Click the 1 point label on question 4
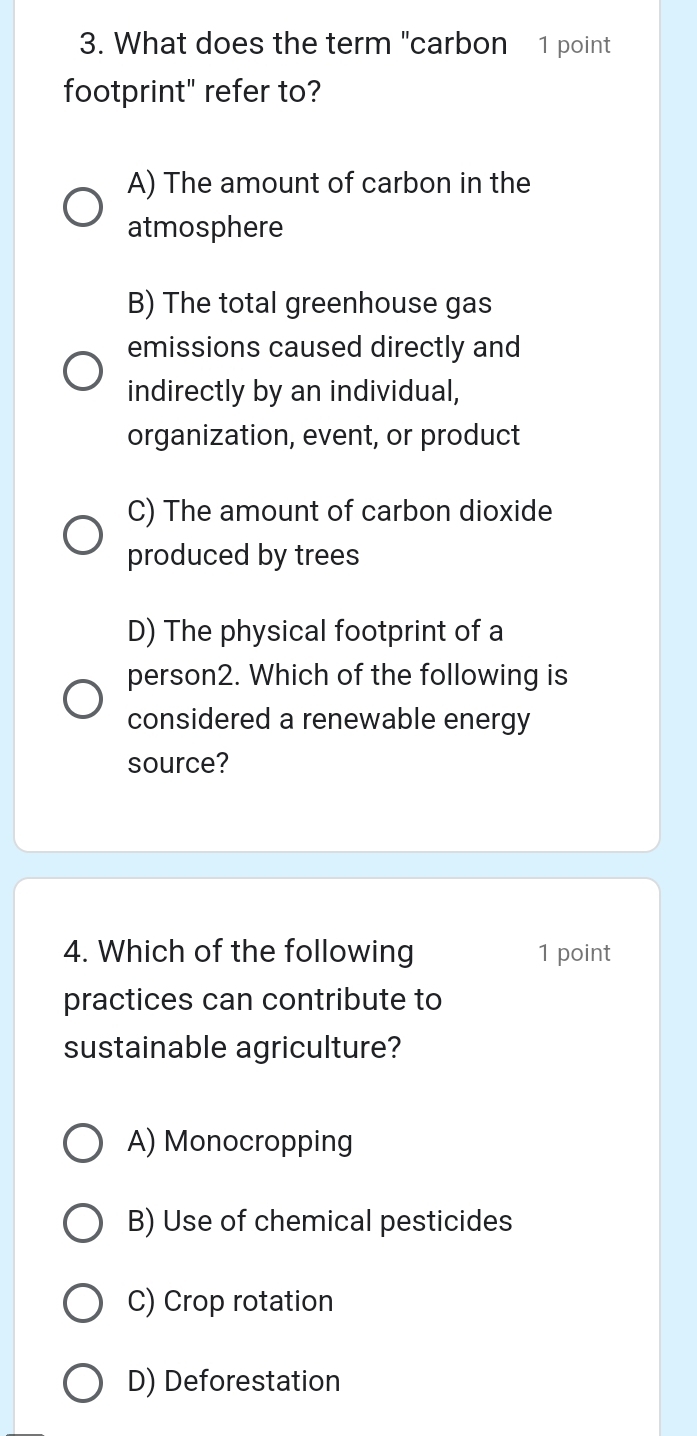Screen dimensions: 697x1436 click(x=575, y=953)
